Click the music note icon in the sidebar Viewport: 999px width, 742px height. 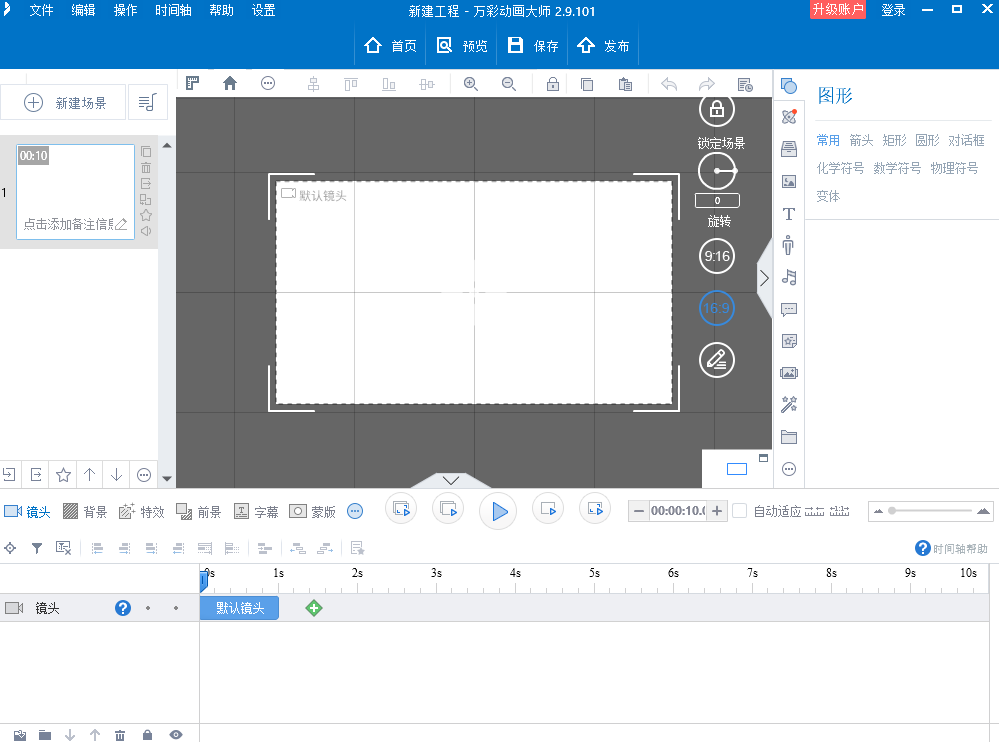788,277
